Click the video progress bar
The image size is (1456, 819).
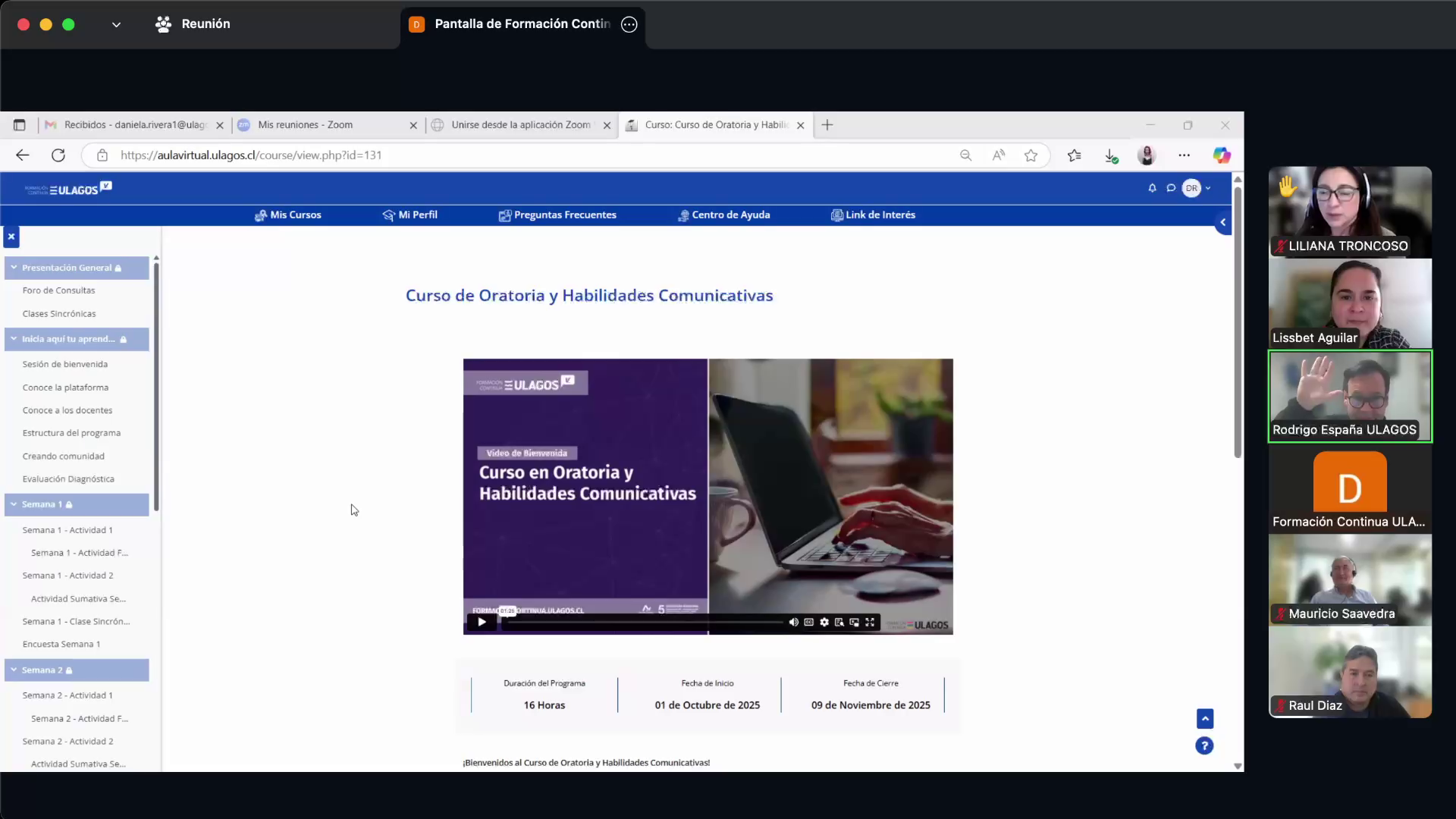(645, 623)
